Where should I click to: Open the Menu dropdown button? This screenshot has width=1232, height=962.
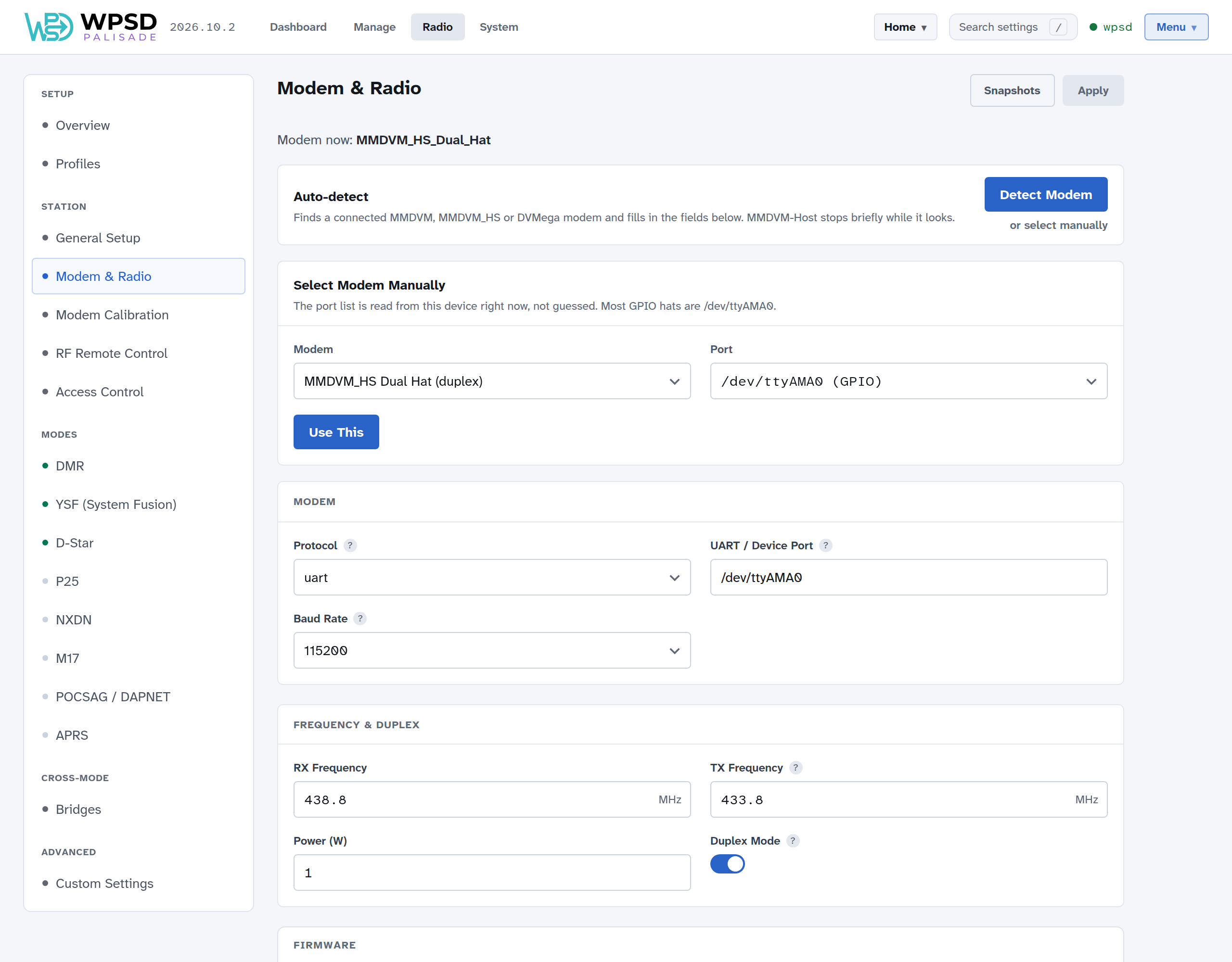1176,27
